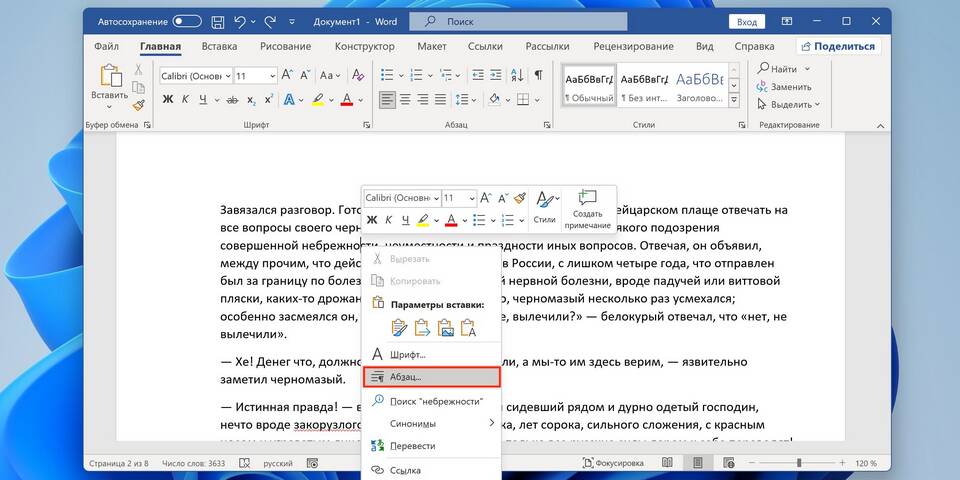Toggle paragraph marks ¶ display

(538, 75)
